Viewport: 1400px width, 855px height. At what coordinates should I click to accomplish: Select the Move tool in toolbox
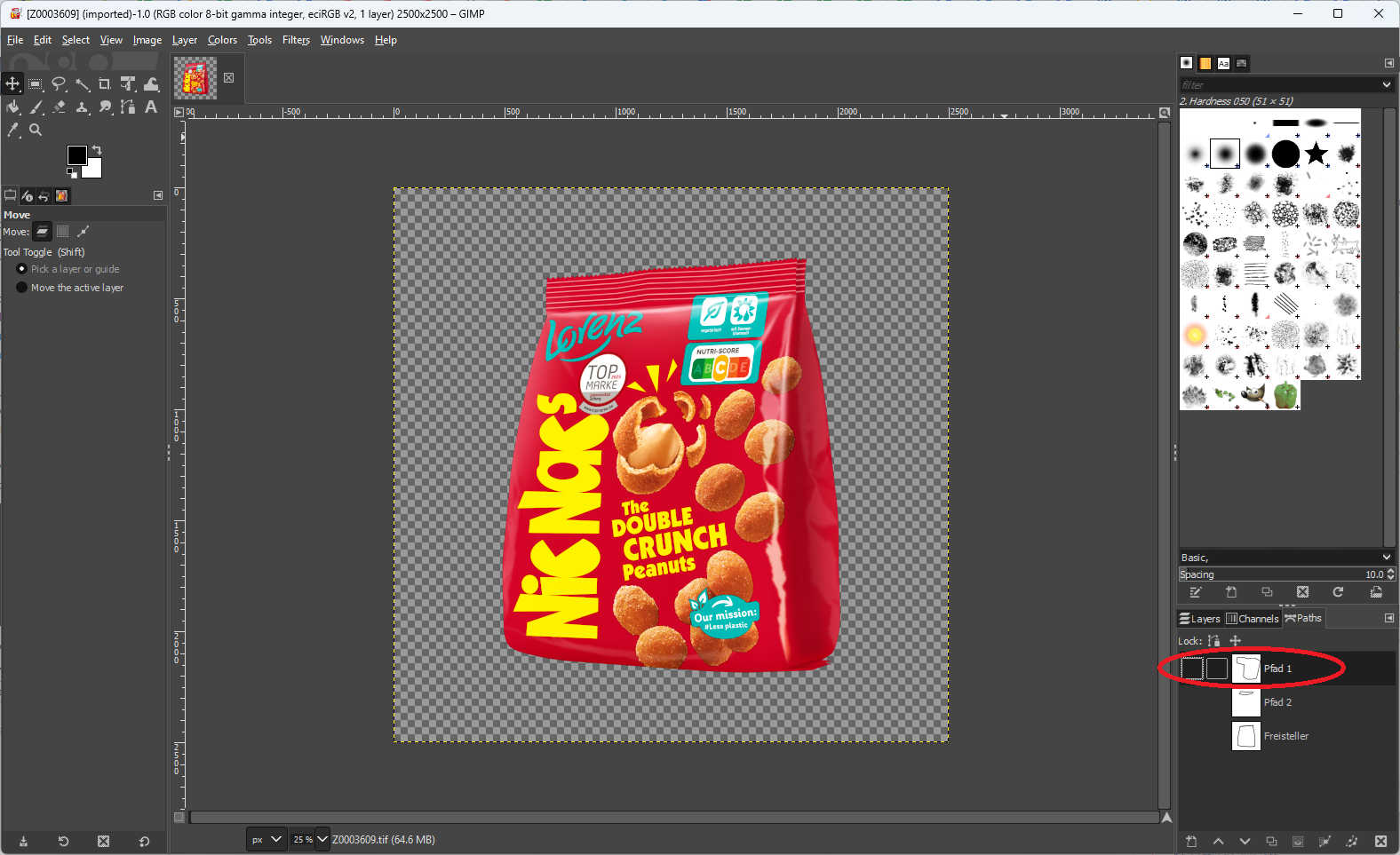point(12,83)
